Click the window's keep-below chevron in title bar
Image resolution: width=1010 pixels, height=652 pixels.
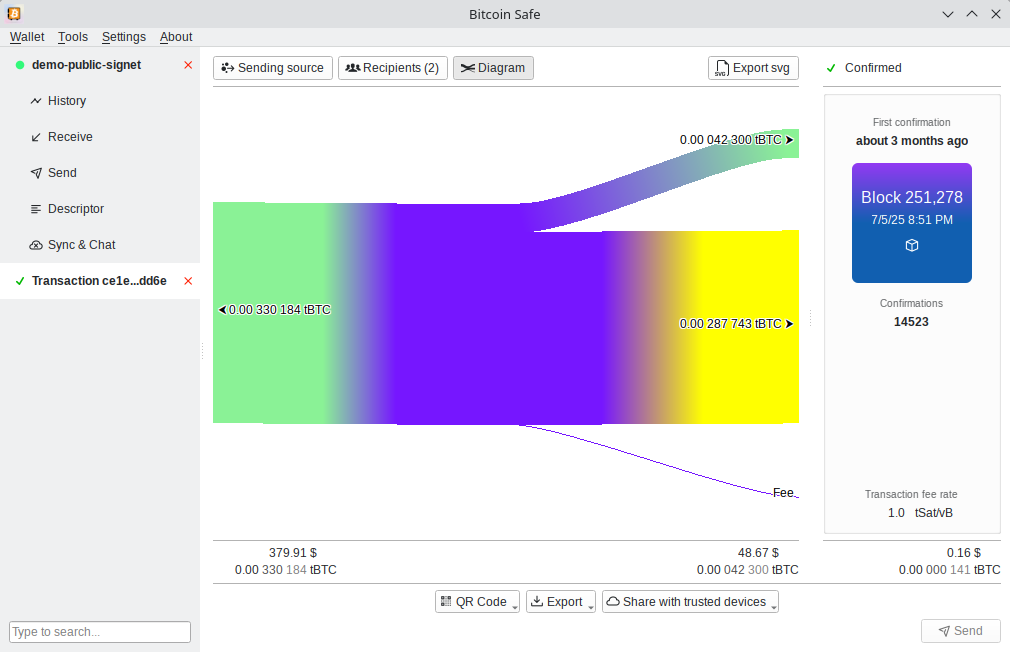click(948, 14)
